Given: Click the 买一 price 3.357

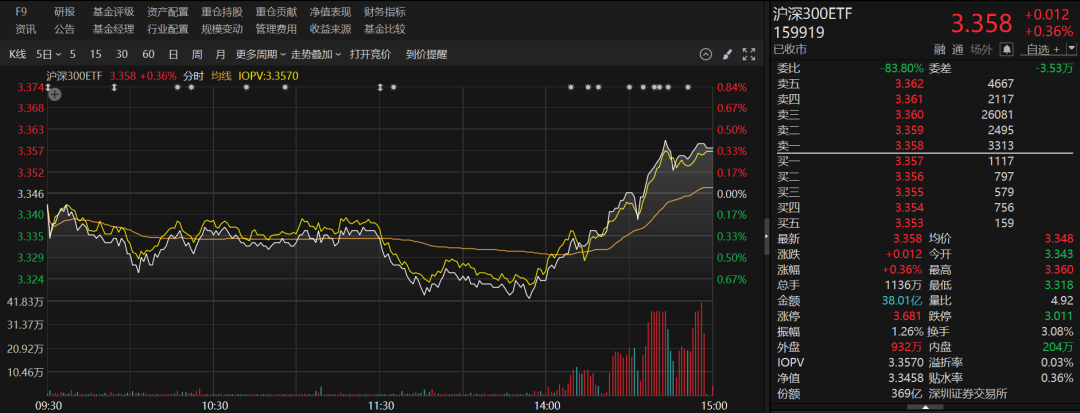Looking at the screenshot, I should pyautogui.click(x=908, y=161).
